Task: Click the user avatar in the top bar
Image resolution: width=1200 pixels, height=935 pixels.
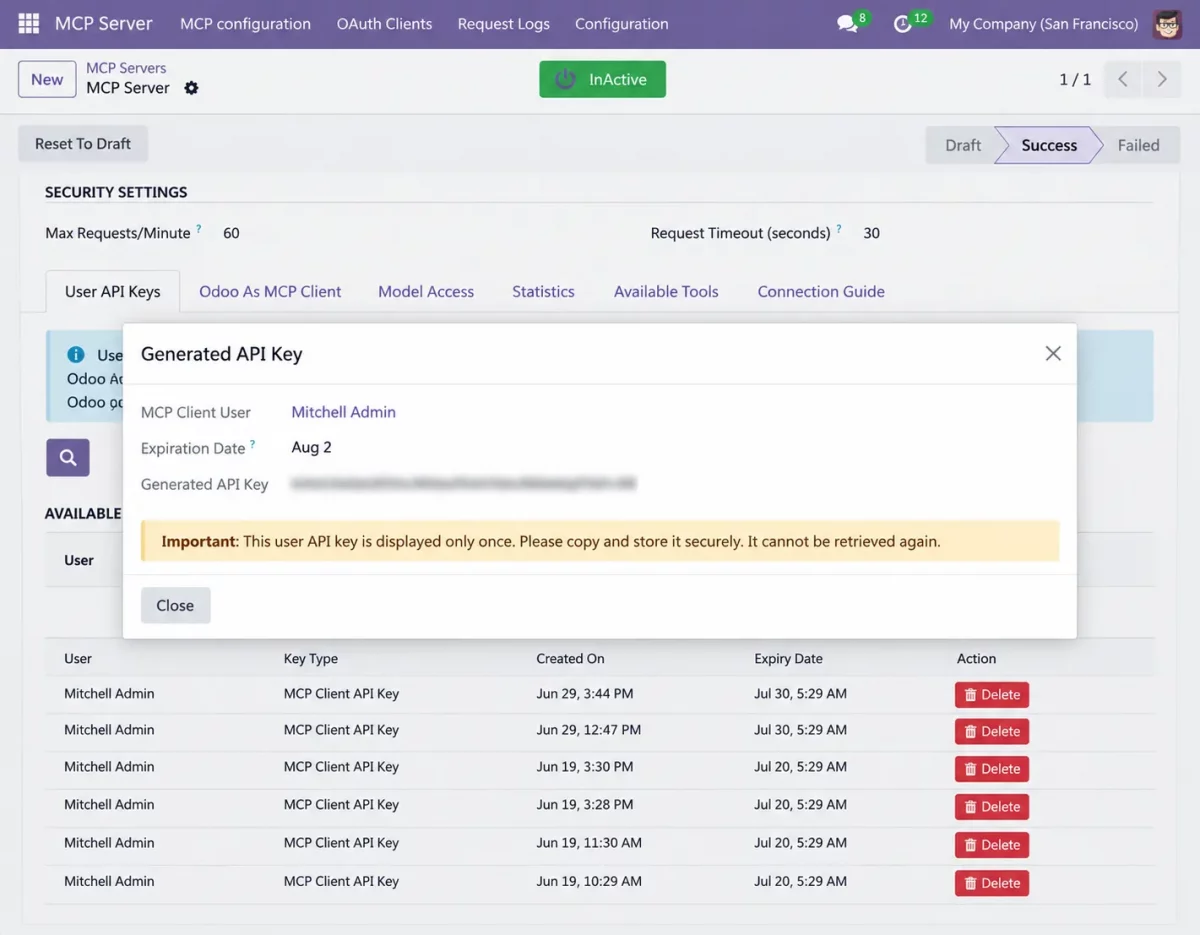Action: point(1167,24)
